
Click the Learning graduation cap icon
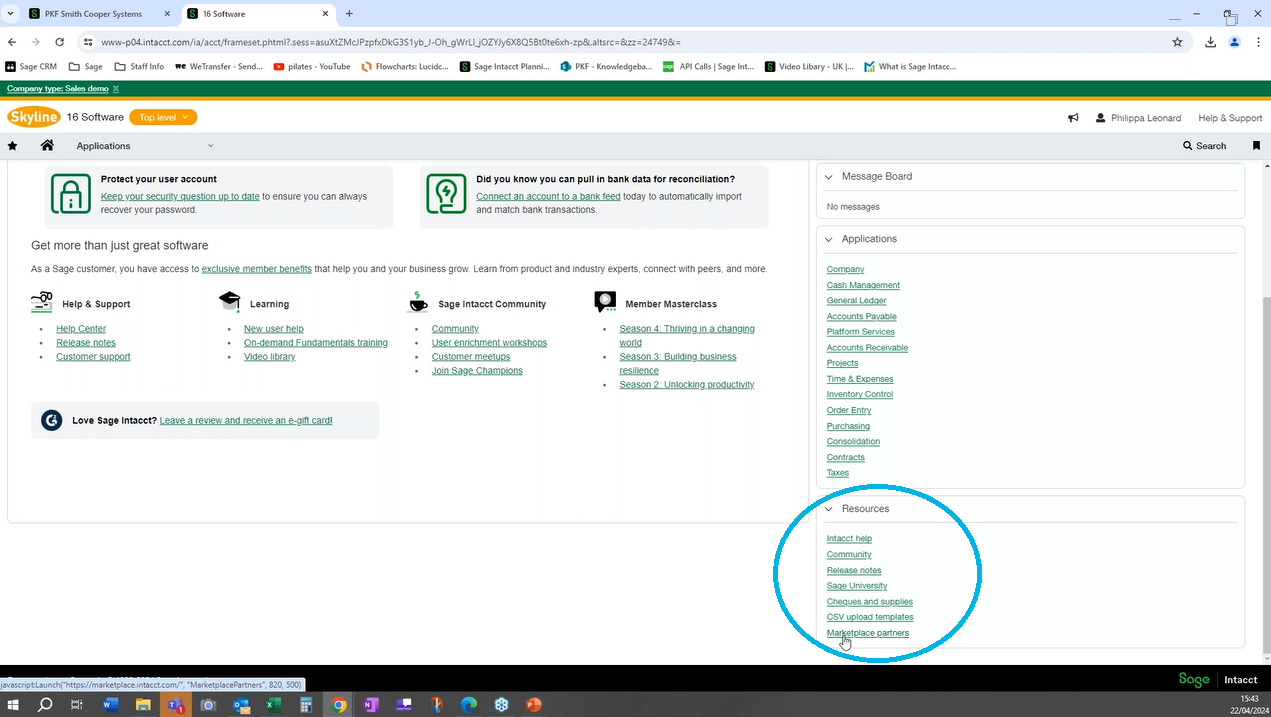[x=230, y=302]
